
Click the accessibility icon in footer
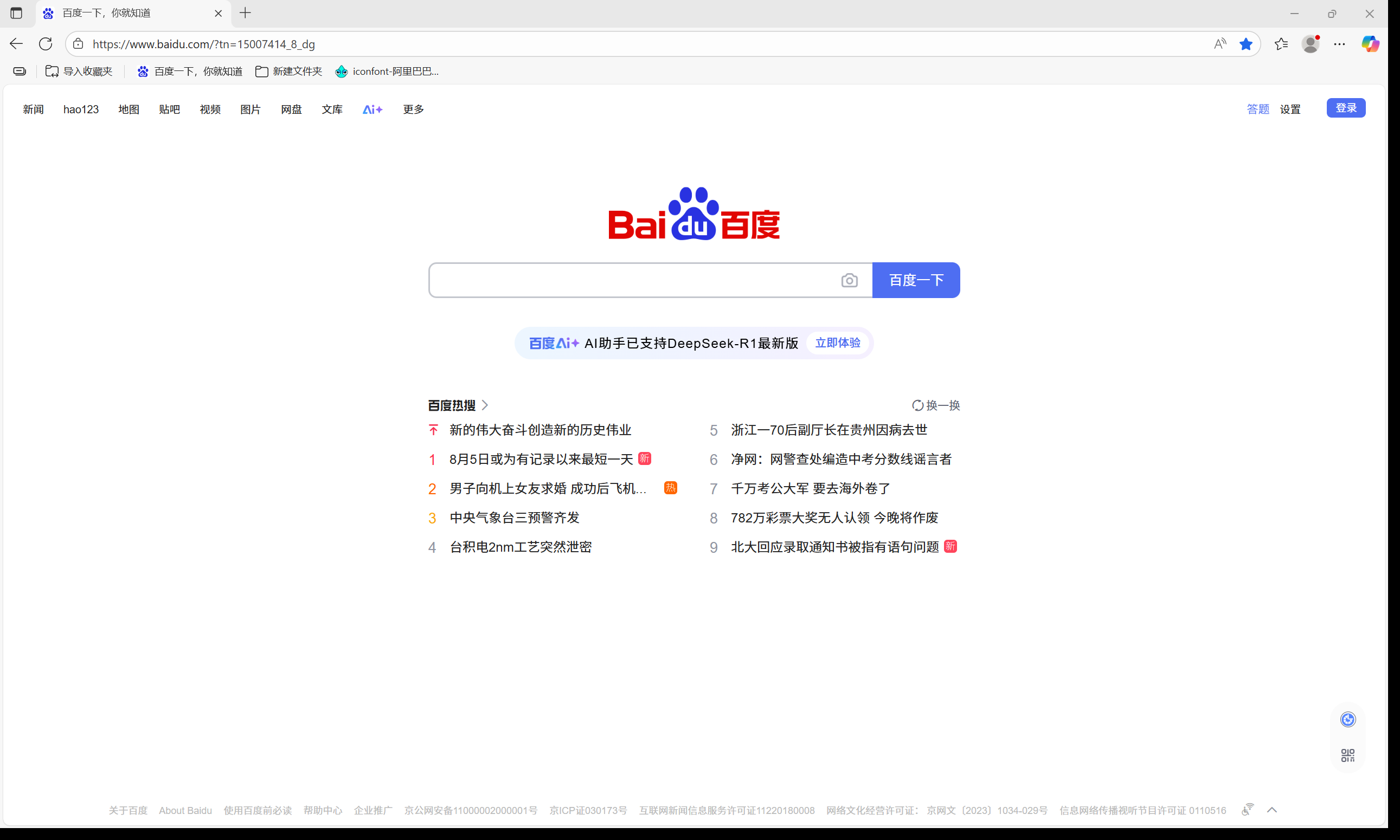point(1248,810)
